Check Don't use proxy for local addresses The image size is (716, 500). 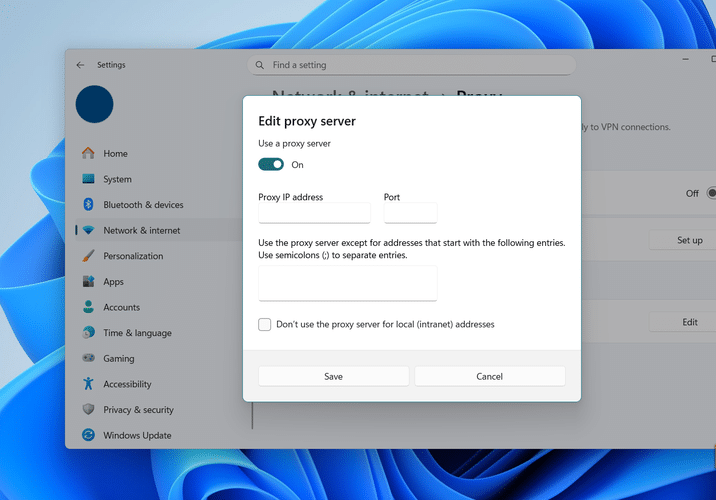point(264,324)
